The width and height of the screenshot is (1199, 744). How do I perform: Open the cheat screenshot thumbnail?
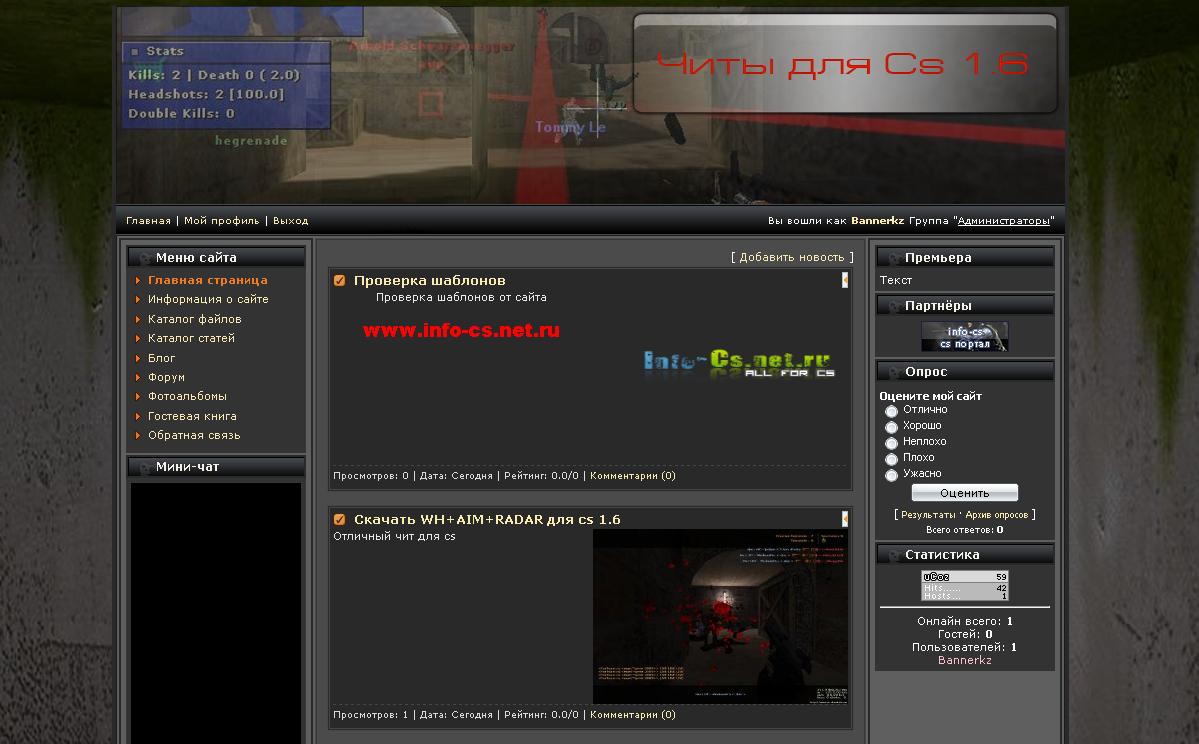click(720, 616)
